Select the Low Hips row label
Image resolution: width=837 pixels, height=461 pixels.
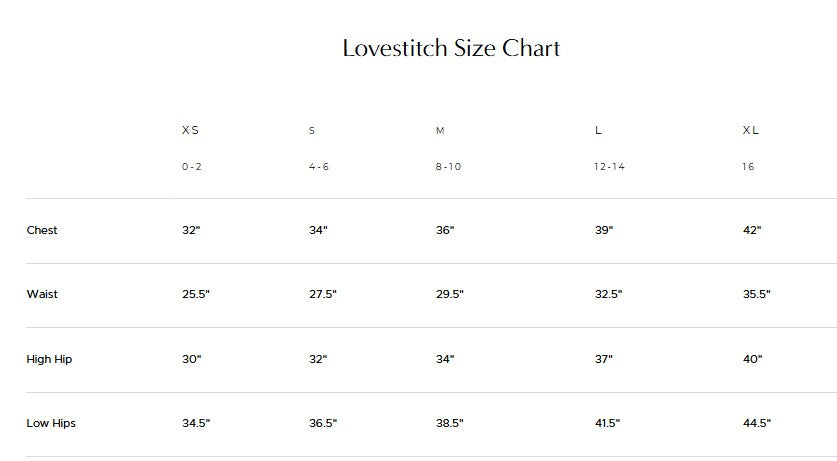[51, 423]
